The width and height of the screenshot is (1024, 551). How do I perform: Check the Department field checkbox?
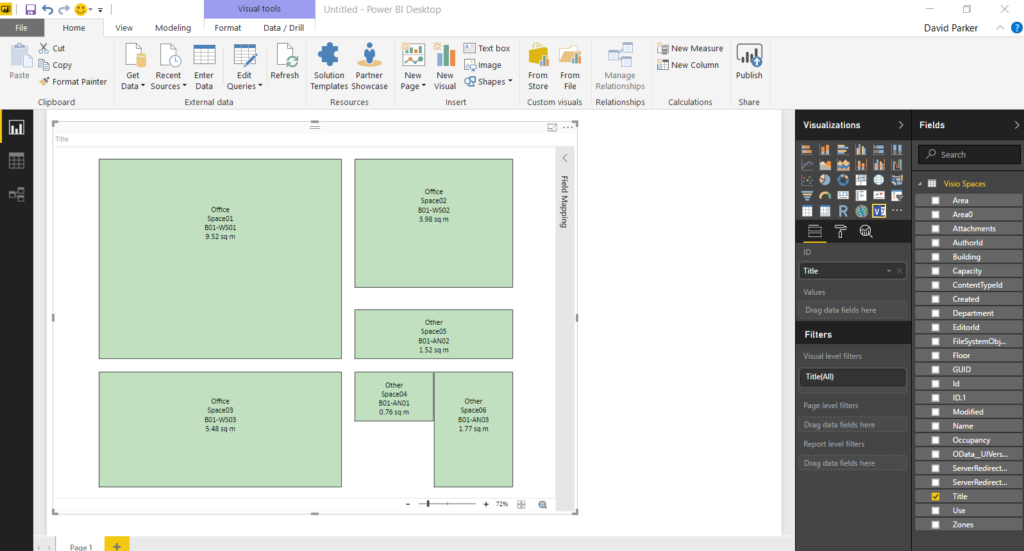935,313
